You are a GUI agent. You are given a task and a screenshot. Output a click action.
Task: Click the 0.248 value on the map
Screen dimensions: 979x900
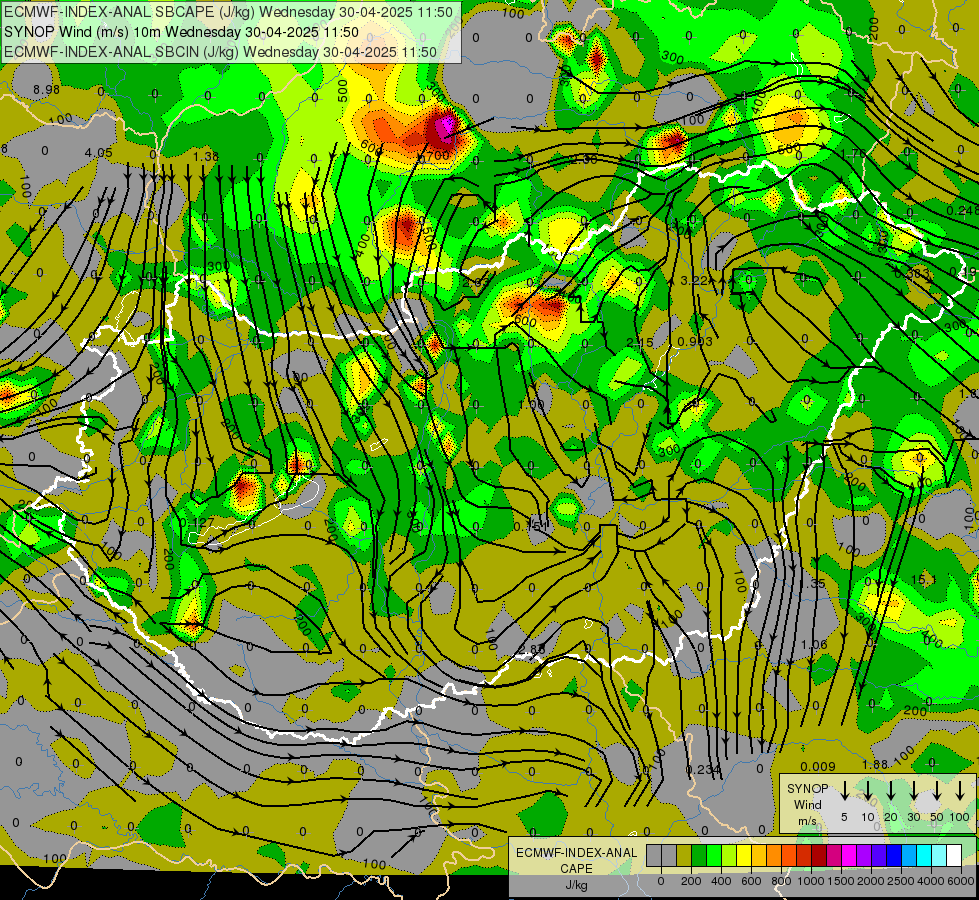pos(962,211)
